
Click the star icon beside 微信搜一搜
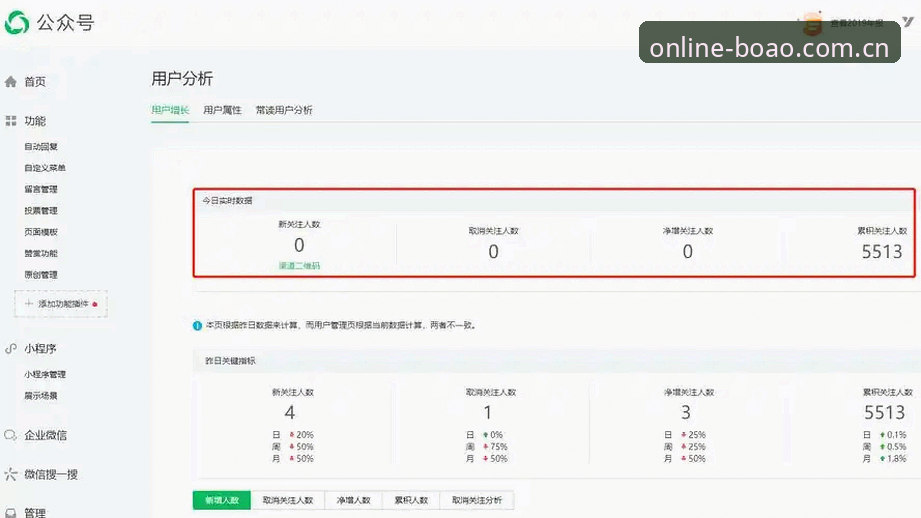pos(11,474)
